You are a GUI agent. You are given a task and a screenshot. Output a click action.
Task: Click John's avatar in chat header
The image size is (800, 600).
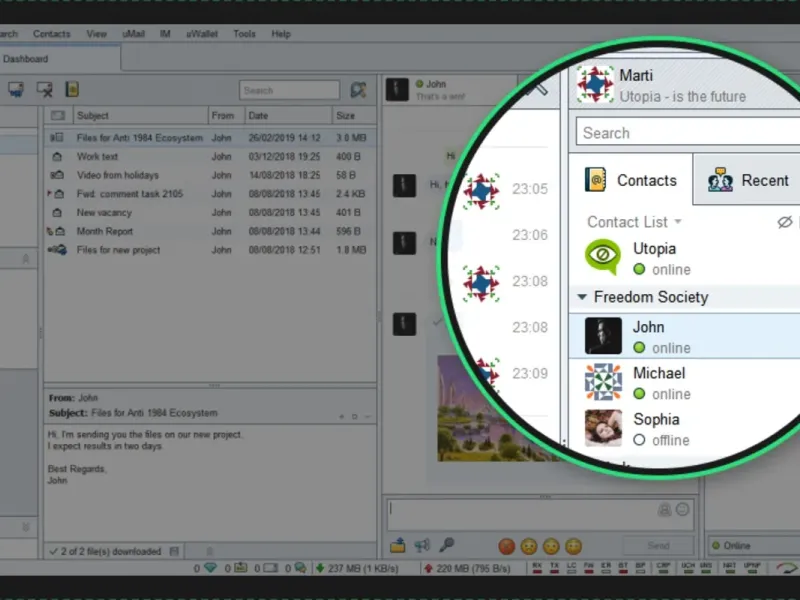click(397, 89)
